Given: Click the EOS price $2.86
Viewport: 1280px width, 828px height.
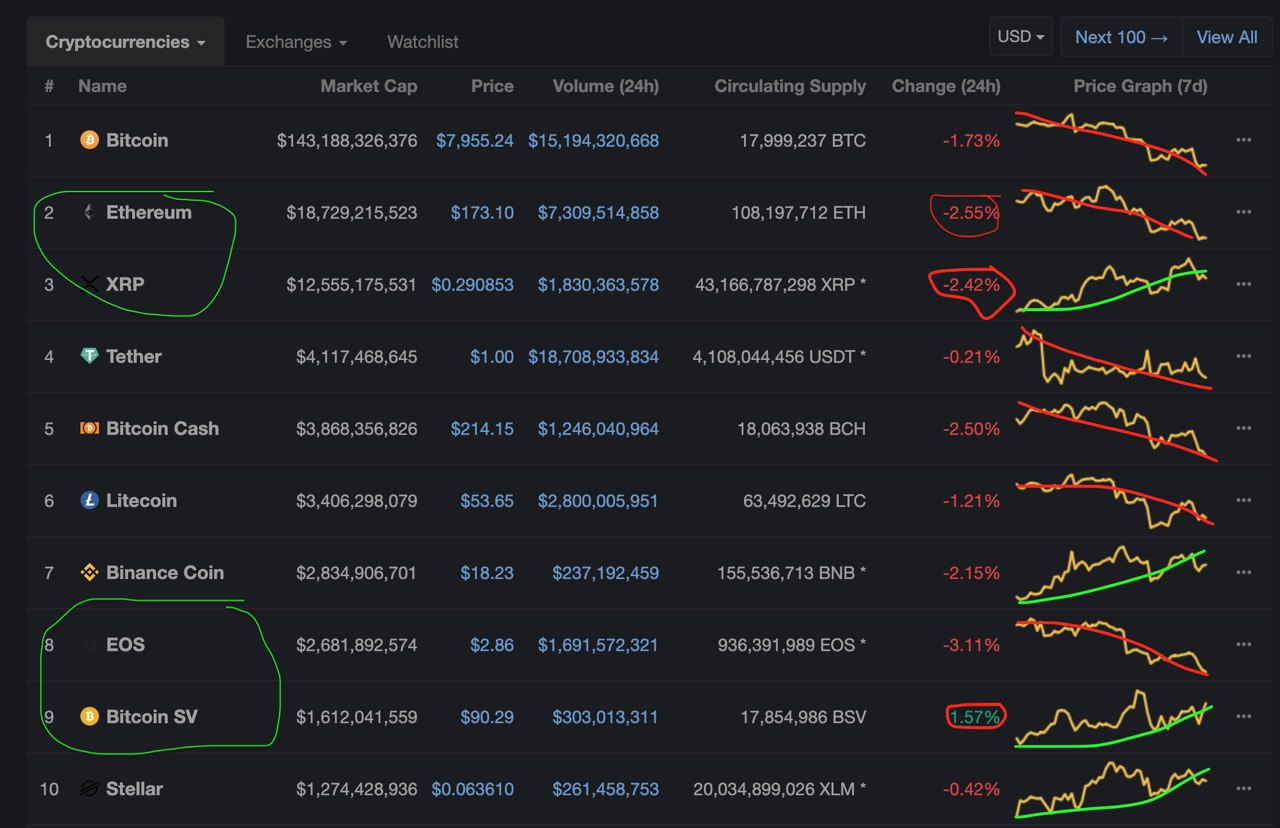Looking at the screenshot, I should click(492, 644).
